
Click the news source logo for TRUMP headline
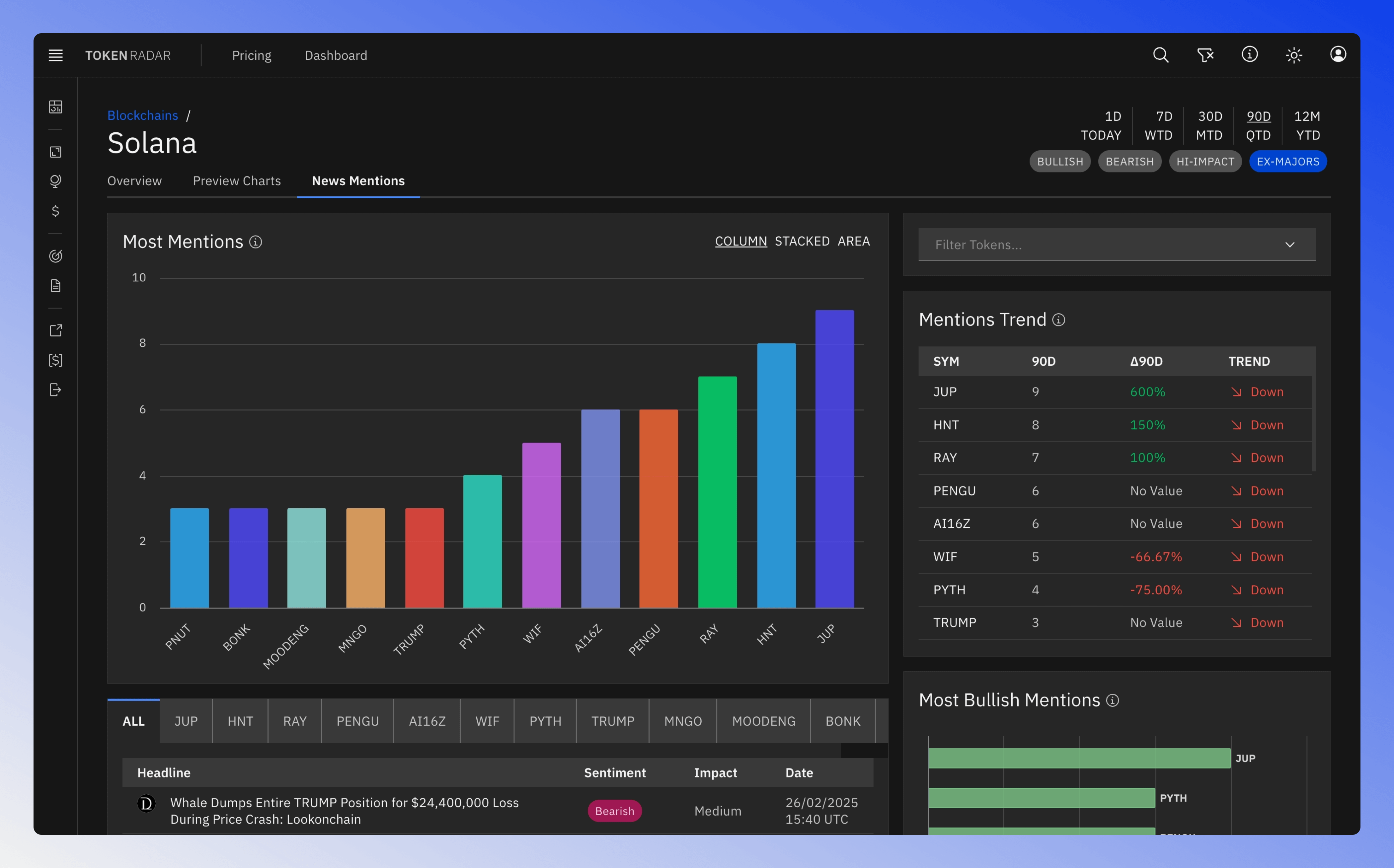pos(146,804)
